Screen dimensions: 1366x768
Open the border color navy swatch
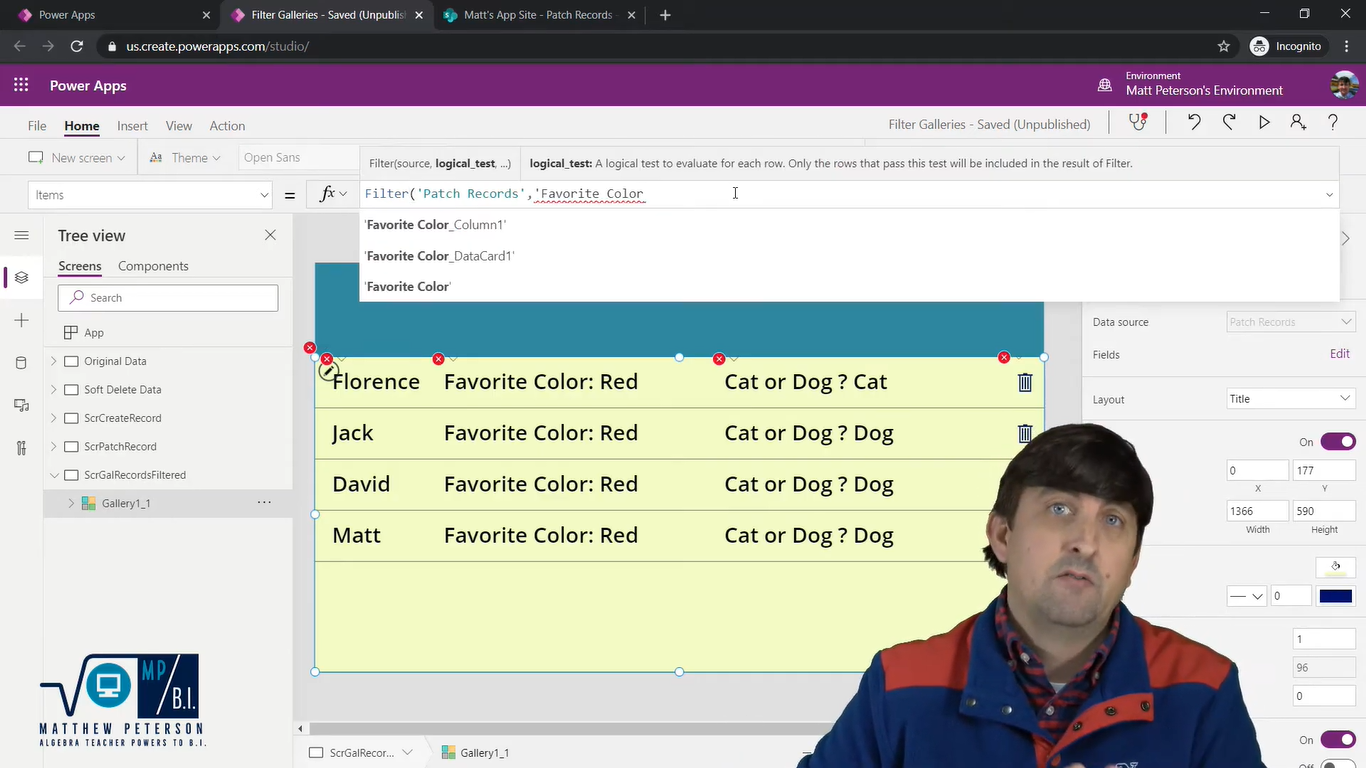click(1336, 596)
